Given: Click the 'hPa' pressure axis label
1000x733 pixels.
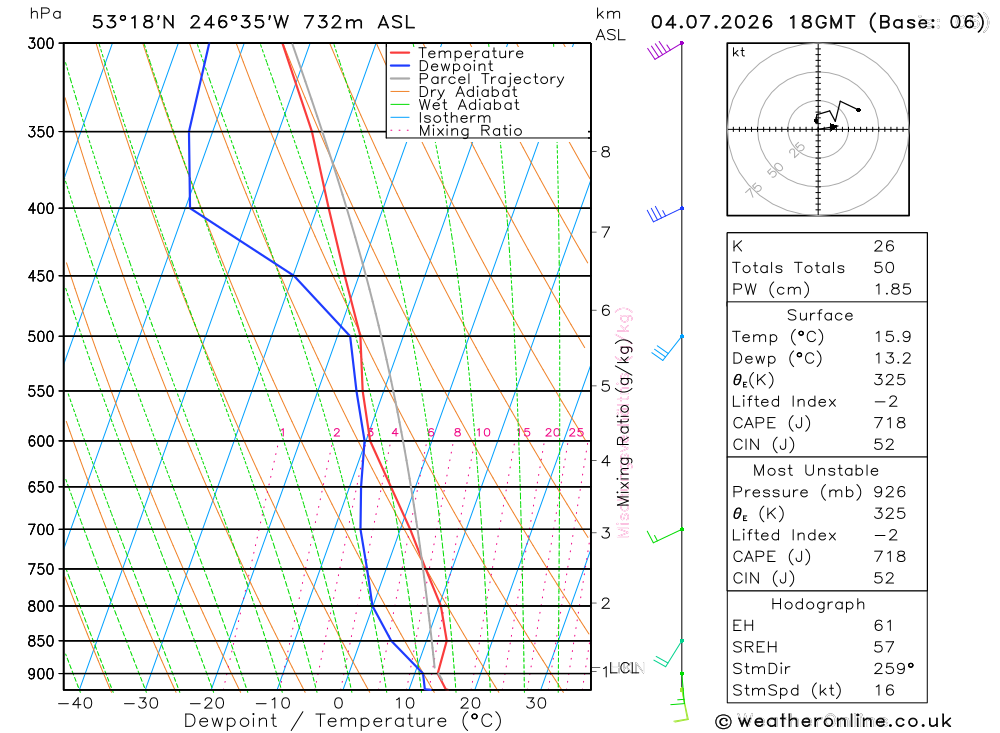Looking at the screenshot, I should tap(45, 14).
